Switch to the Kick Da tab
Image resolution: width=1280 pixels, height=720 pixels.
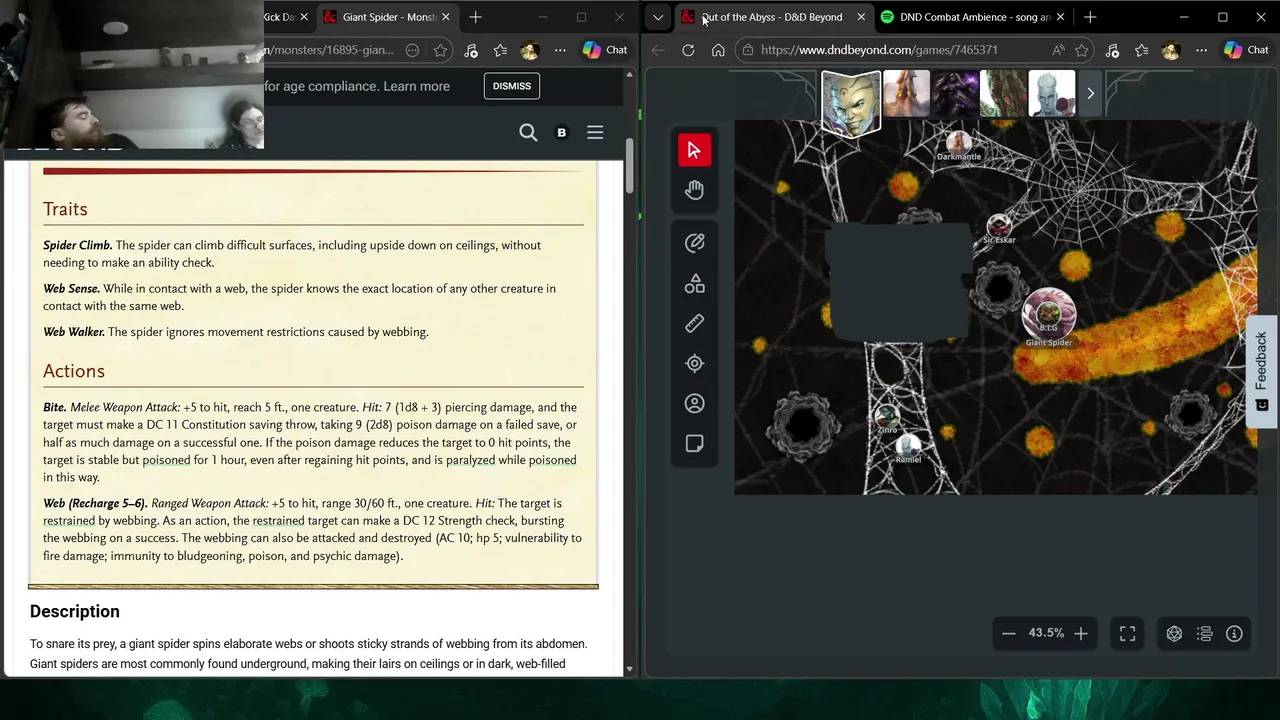pos(279,17)
